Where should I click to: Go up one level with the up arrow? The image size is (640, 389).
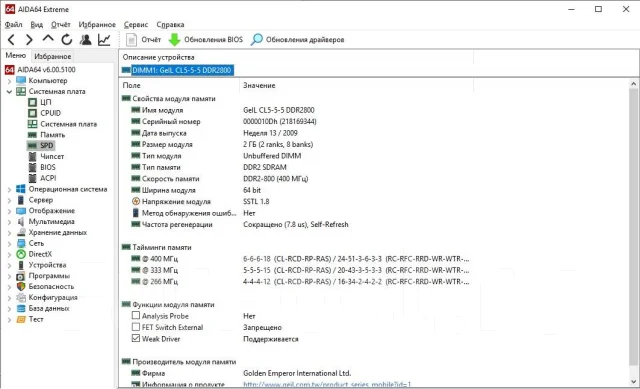tap(48, 39)
